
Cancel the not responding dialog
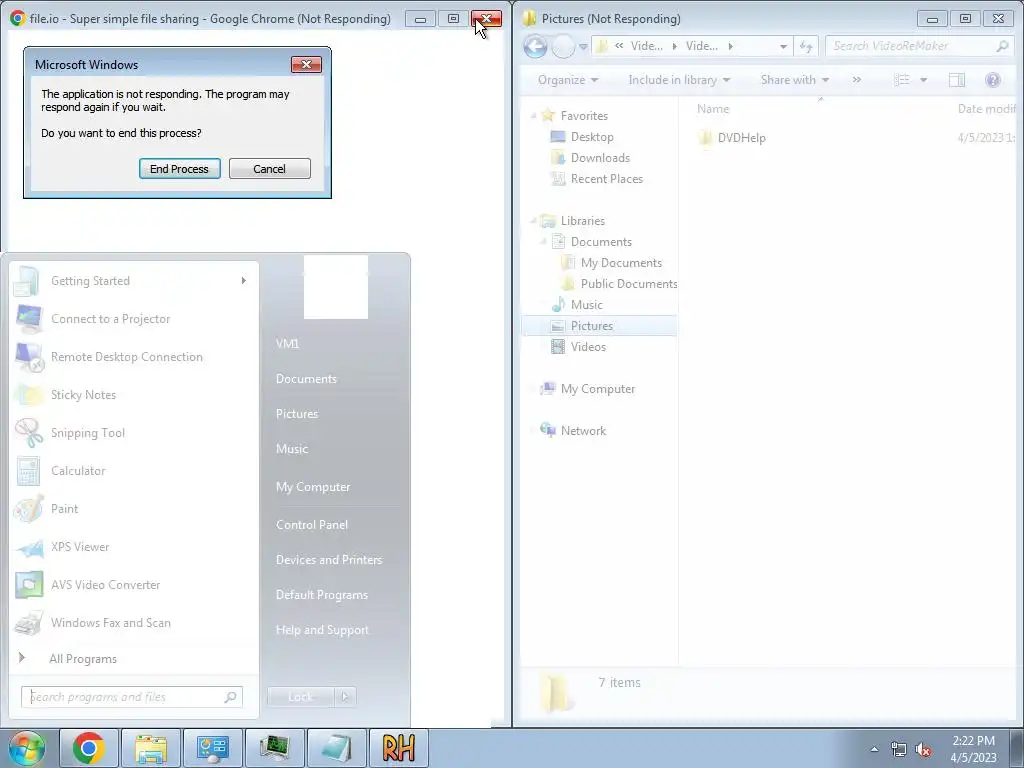pyautogui.click(x=270, y=168)
